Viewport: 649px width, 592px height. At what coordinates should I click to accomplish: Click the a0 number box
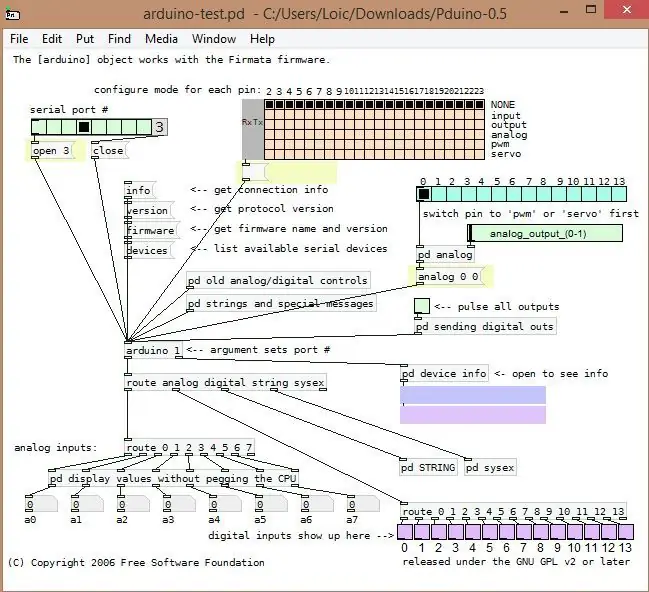pos(41,504)
